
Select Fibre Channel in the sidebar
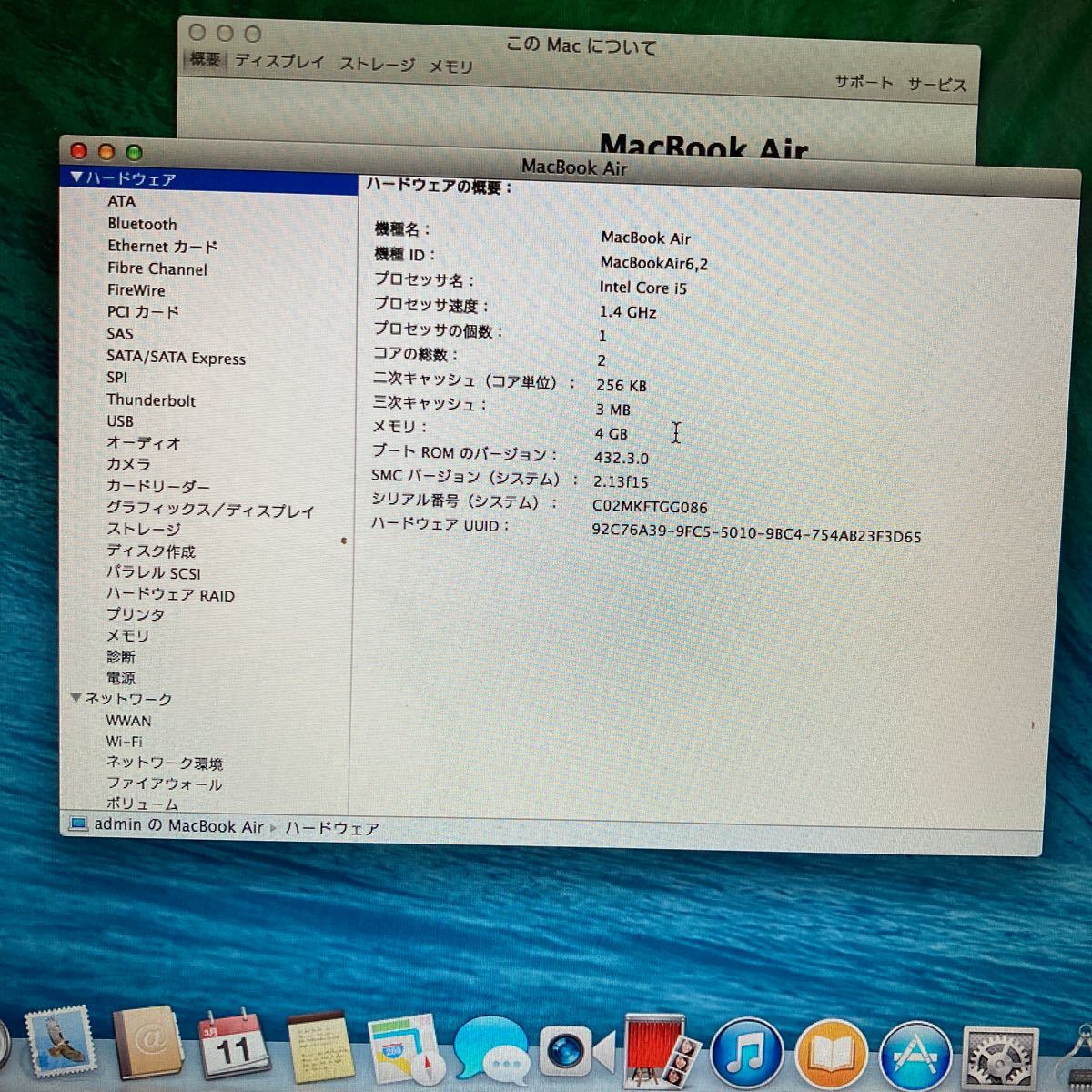tap(157, 268)
